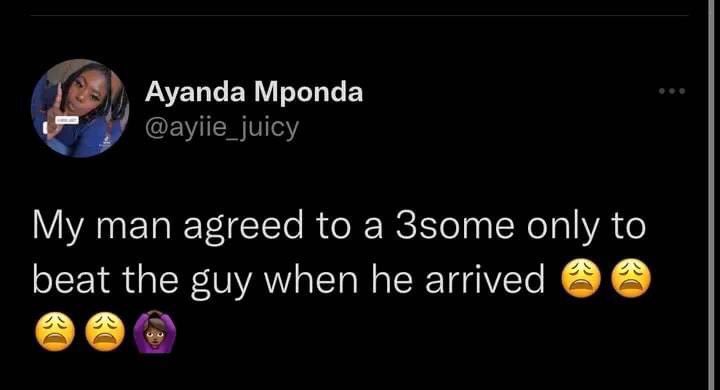Click the word "when" in the tweet

click(x=311, y=280)
